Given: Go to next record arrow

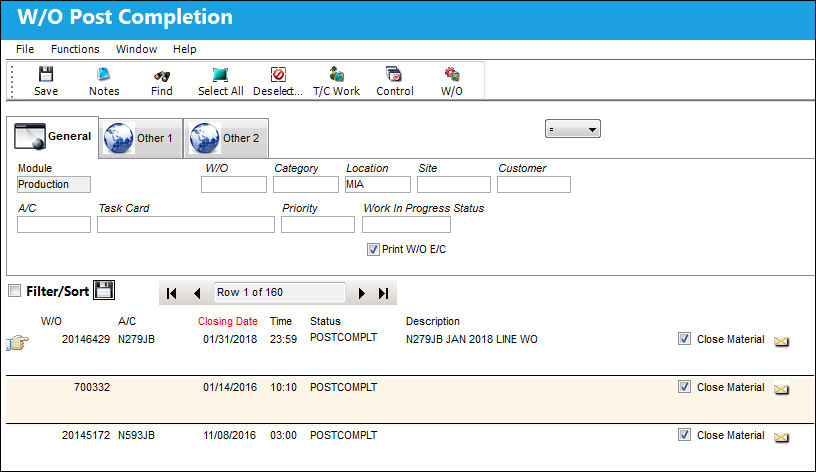Looking at the screenshot, I should click(x=361, y=293).
